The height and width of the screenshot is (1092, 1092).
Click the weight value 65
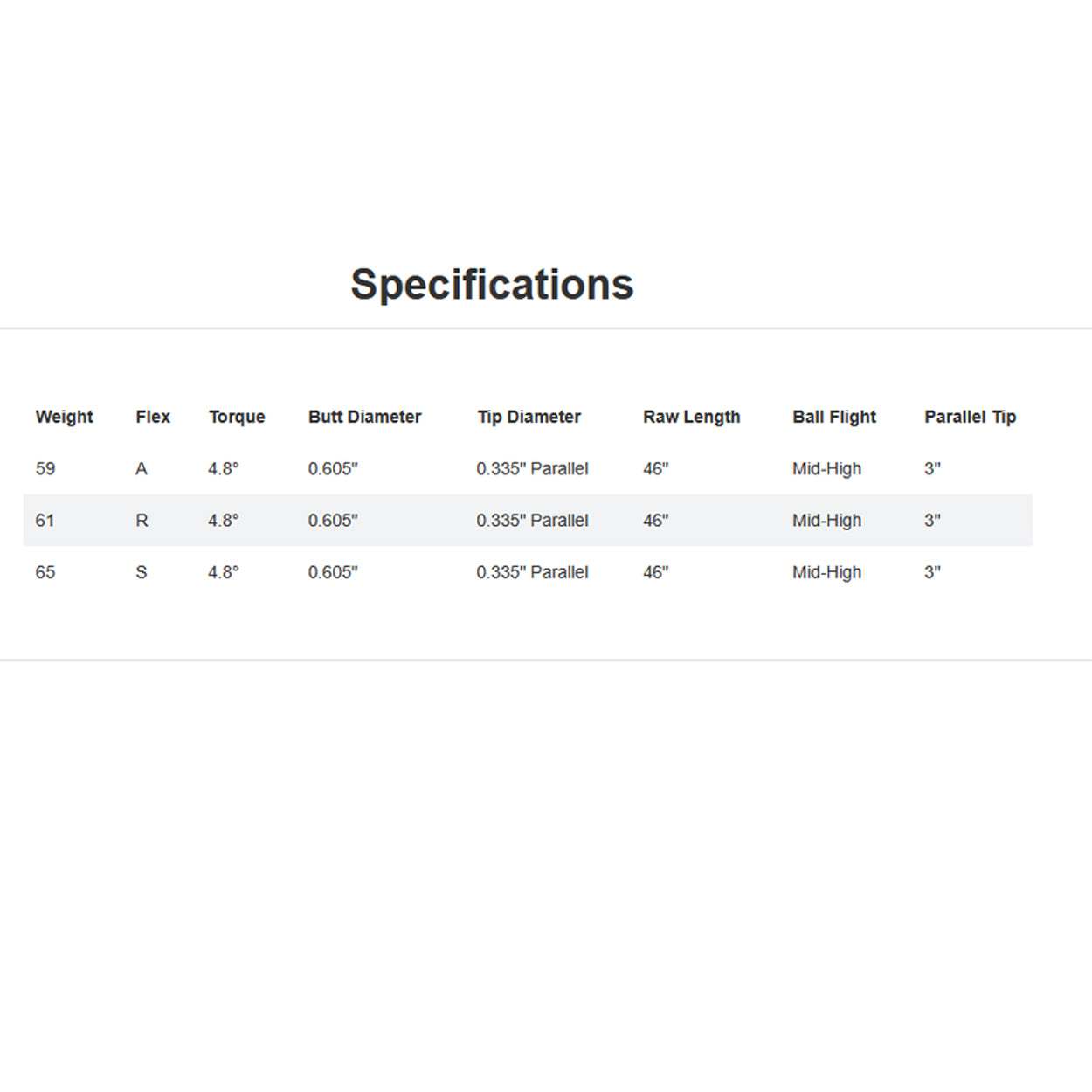tap(45, 572)
